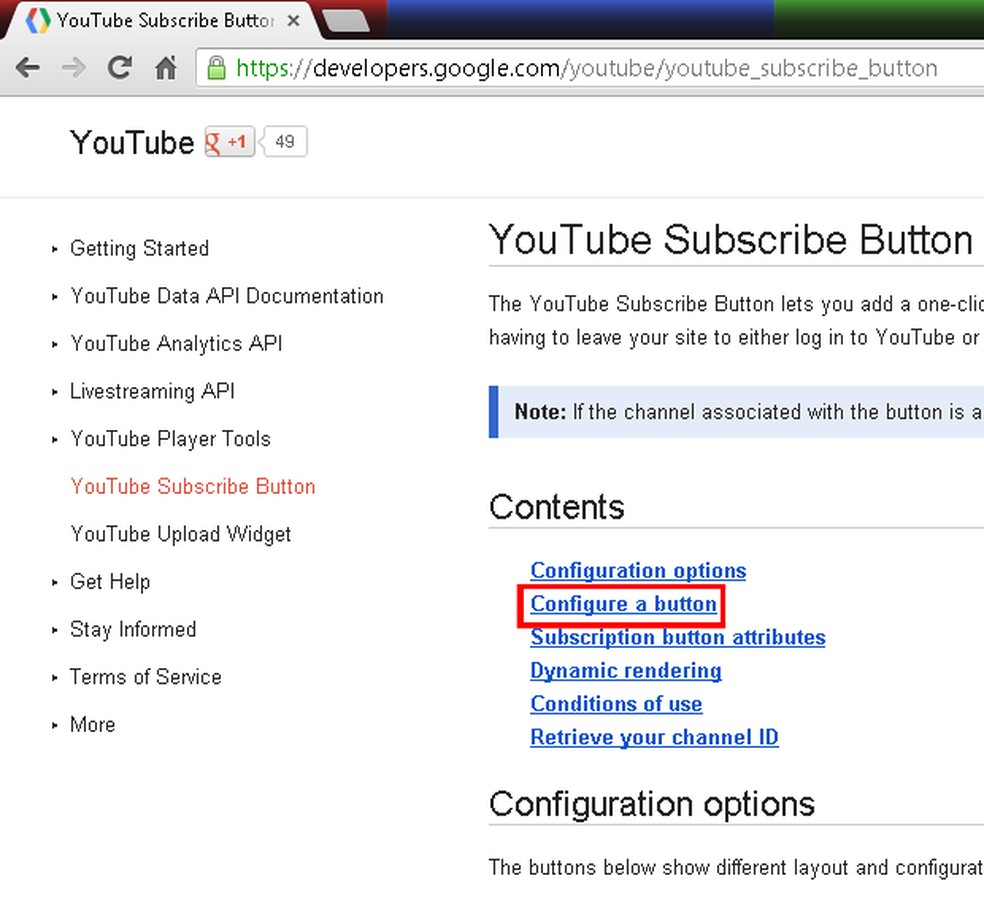Open the browser home page
The image size is (984, 908).
pyautogui.click(x=165, y=68)
